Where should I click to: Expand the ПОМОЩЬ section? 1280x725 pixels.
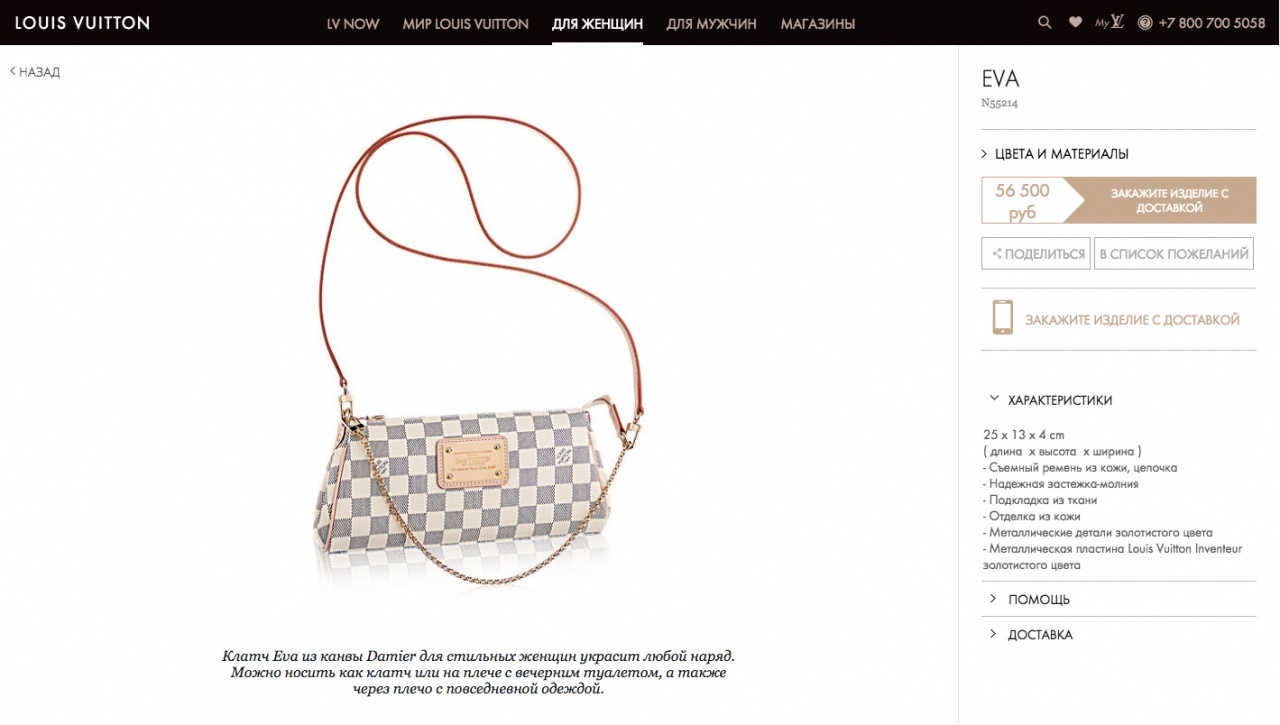click(x=1030, y=599)
